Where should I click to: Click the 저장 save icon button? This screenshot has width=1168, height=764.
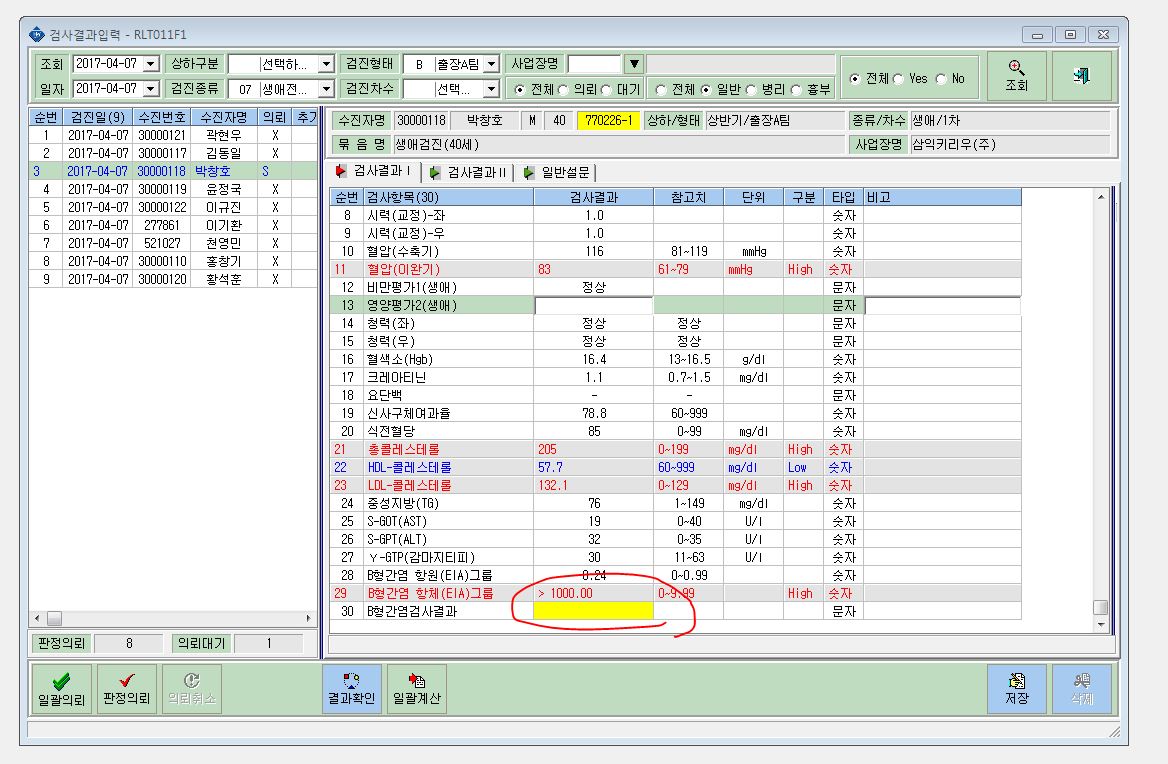point(1017,689)
